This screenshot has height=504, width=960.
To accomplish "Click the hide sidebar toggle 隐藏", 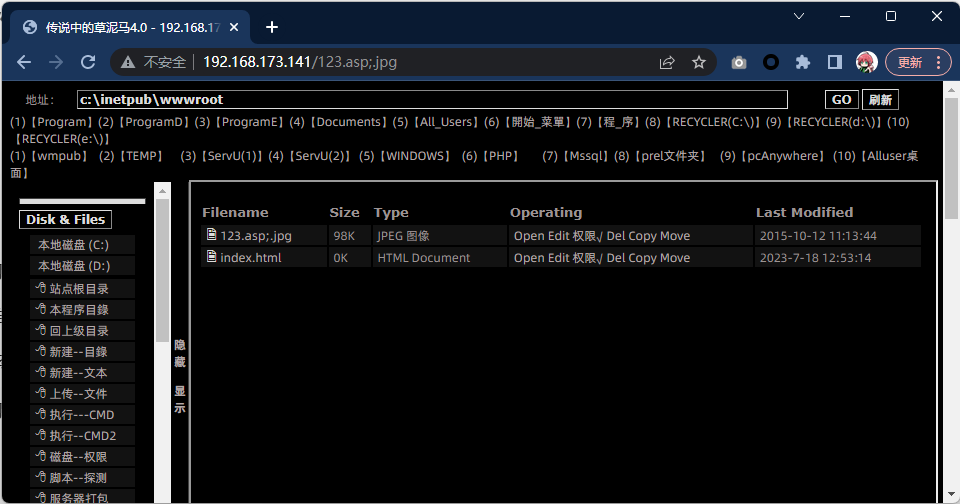I will 180,353.
